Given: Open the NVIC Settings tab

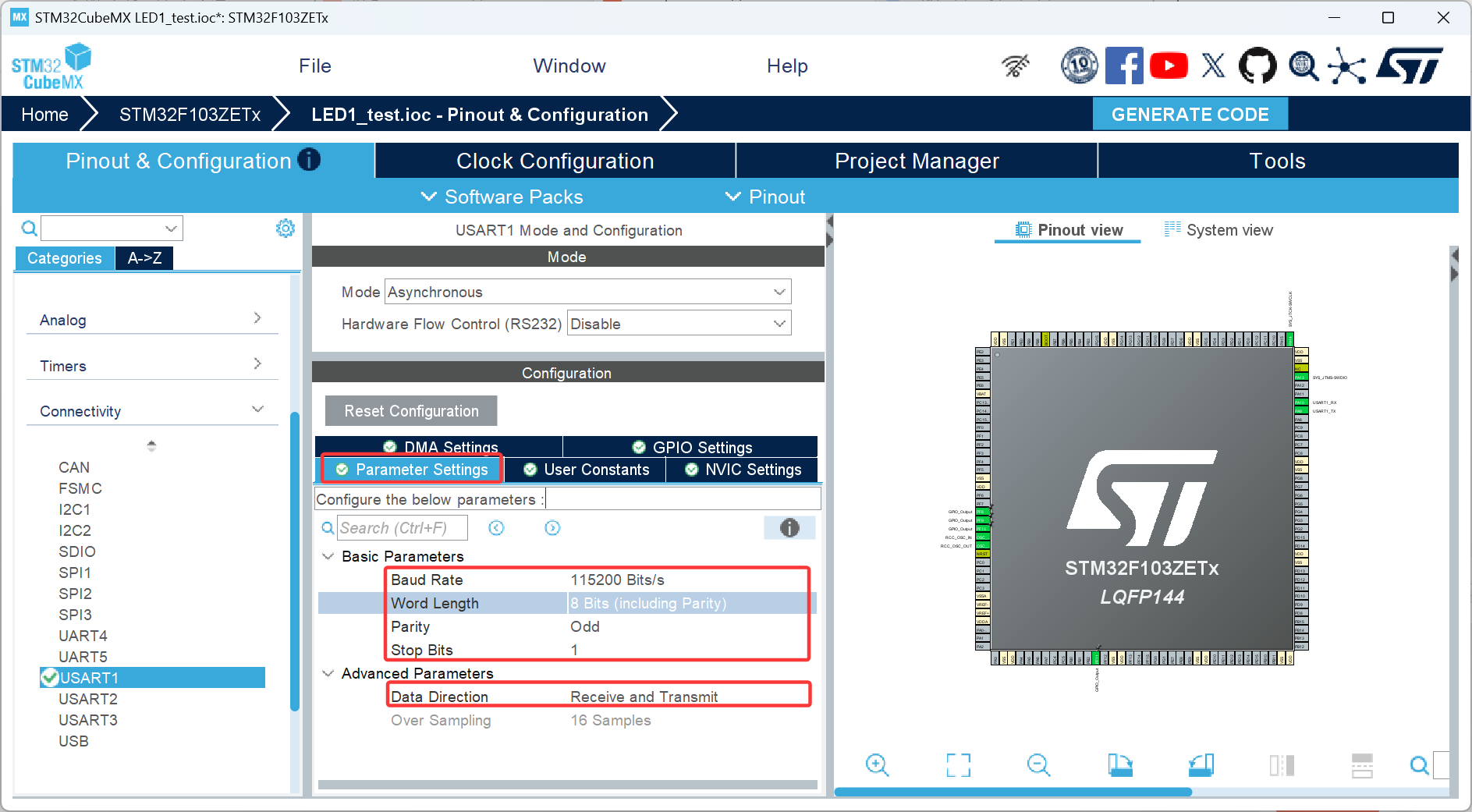Looking at the screenshot, I should (x=743, y=470).
